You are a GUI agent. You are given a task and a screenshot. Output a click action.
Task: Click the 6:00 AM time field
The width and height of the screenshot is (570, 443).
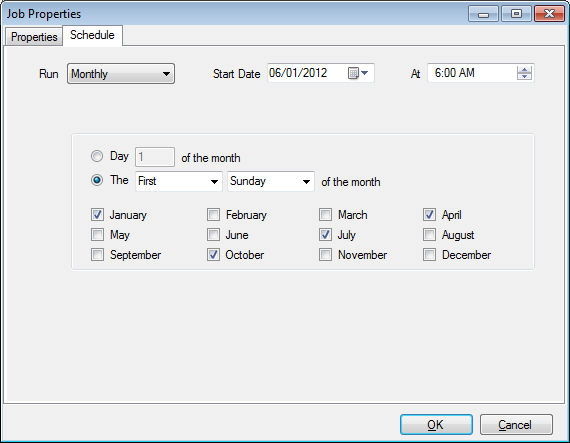click(x=481, y=73)
